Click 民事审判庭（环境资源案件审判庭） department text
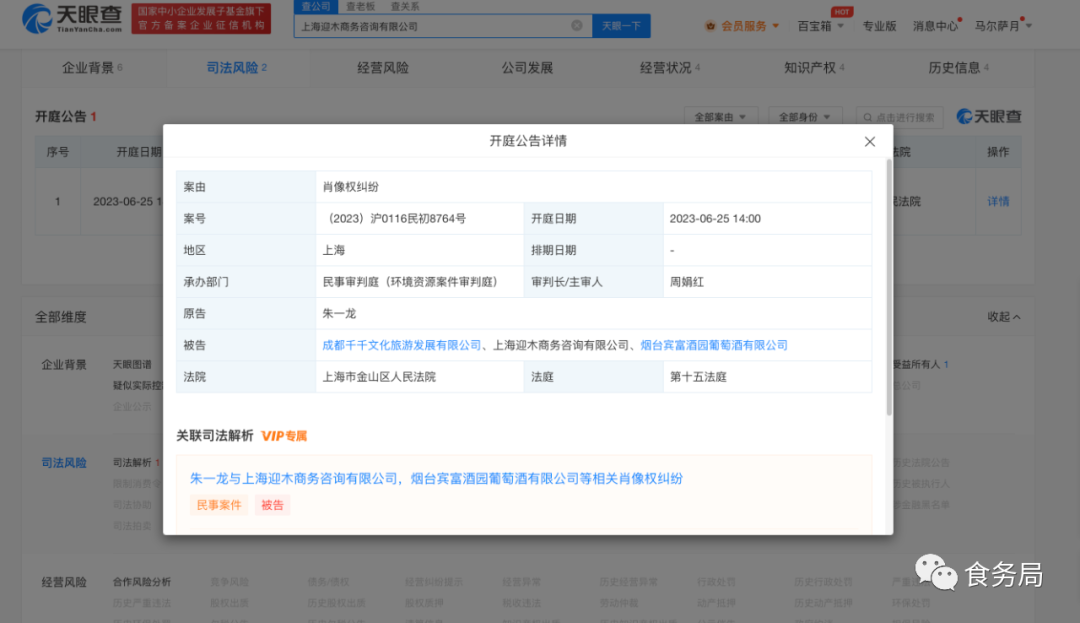Viewport: 1080px width, 623px height. click(x=411, y=282)
